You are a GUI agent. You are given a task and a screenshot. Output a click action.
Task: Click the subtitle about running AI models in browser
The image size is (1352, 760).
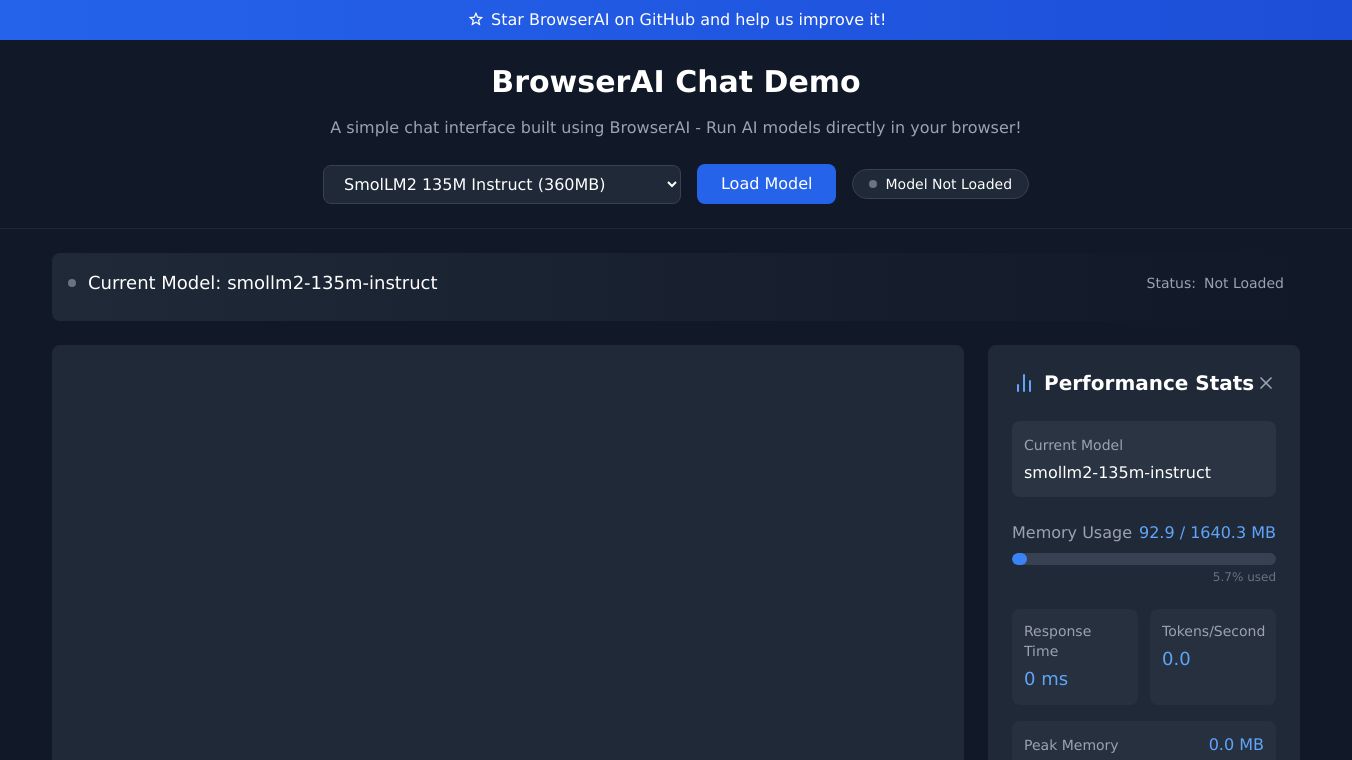pyautogui.click(x=676, y=128)
